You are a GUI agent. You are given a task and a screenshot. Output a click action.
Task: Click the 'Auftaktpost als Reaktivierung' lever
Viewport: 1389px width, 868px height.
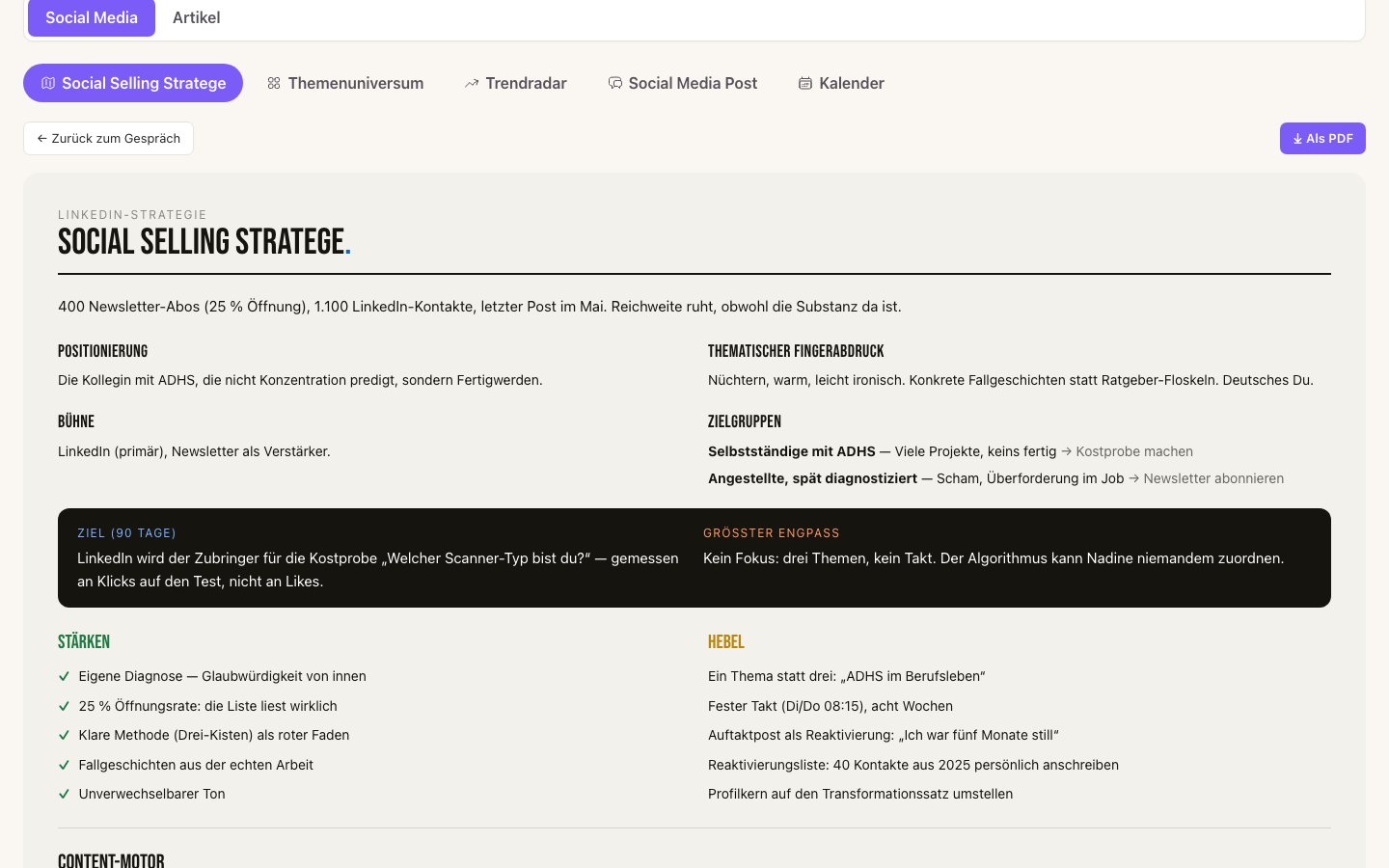pos(884,735)
